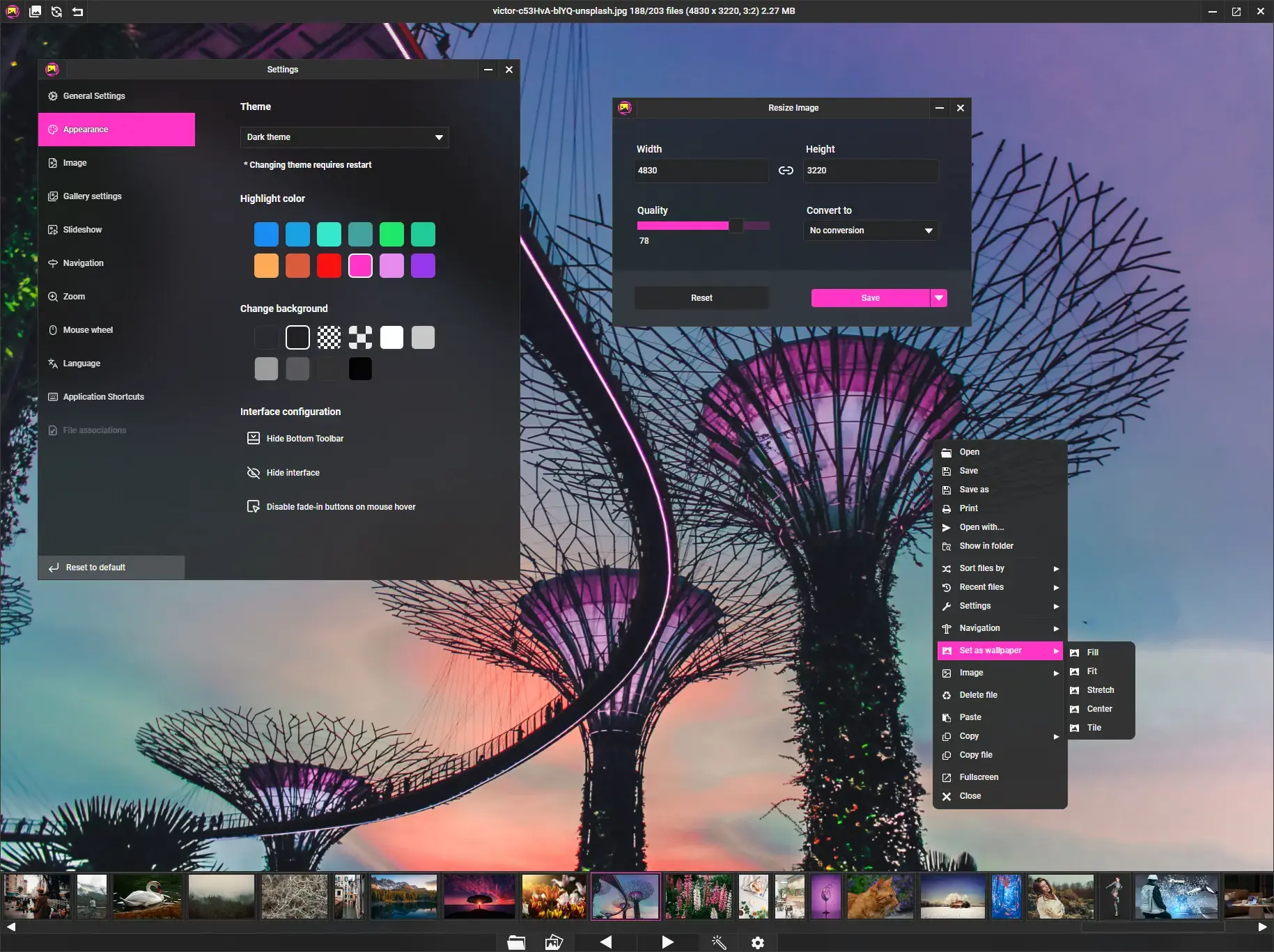
Task: Click the magic wand icon in bottom toolbar
Action: click(719, 942)
